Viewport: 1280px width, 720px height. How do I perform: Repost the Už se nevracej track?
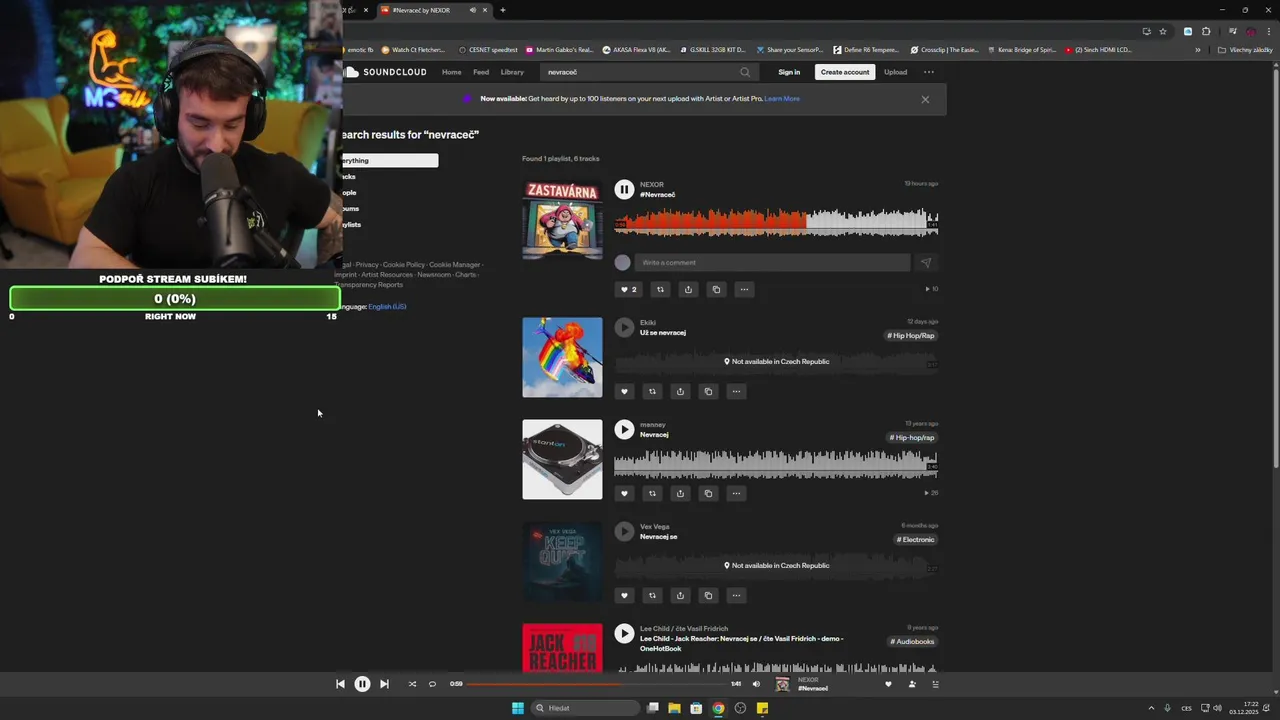(652, 392)
